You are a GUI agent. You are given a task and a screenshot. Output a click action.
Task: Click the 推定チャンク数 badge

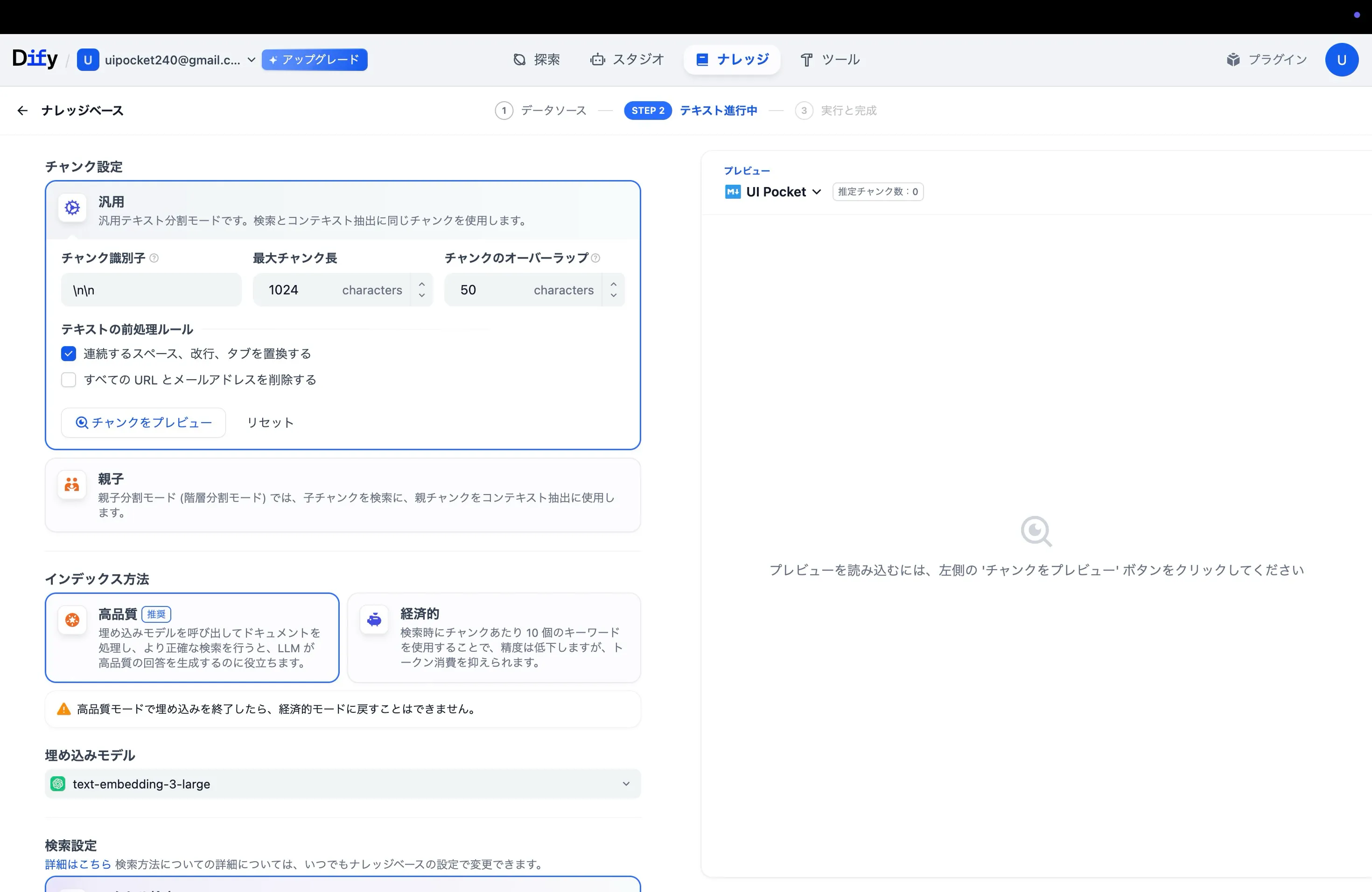click(x=877, y=192)
